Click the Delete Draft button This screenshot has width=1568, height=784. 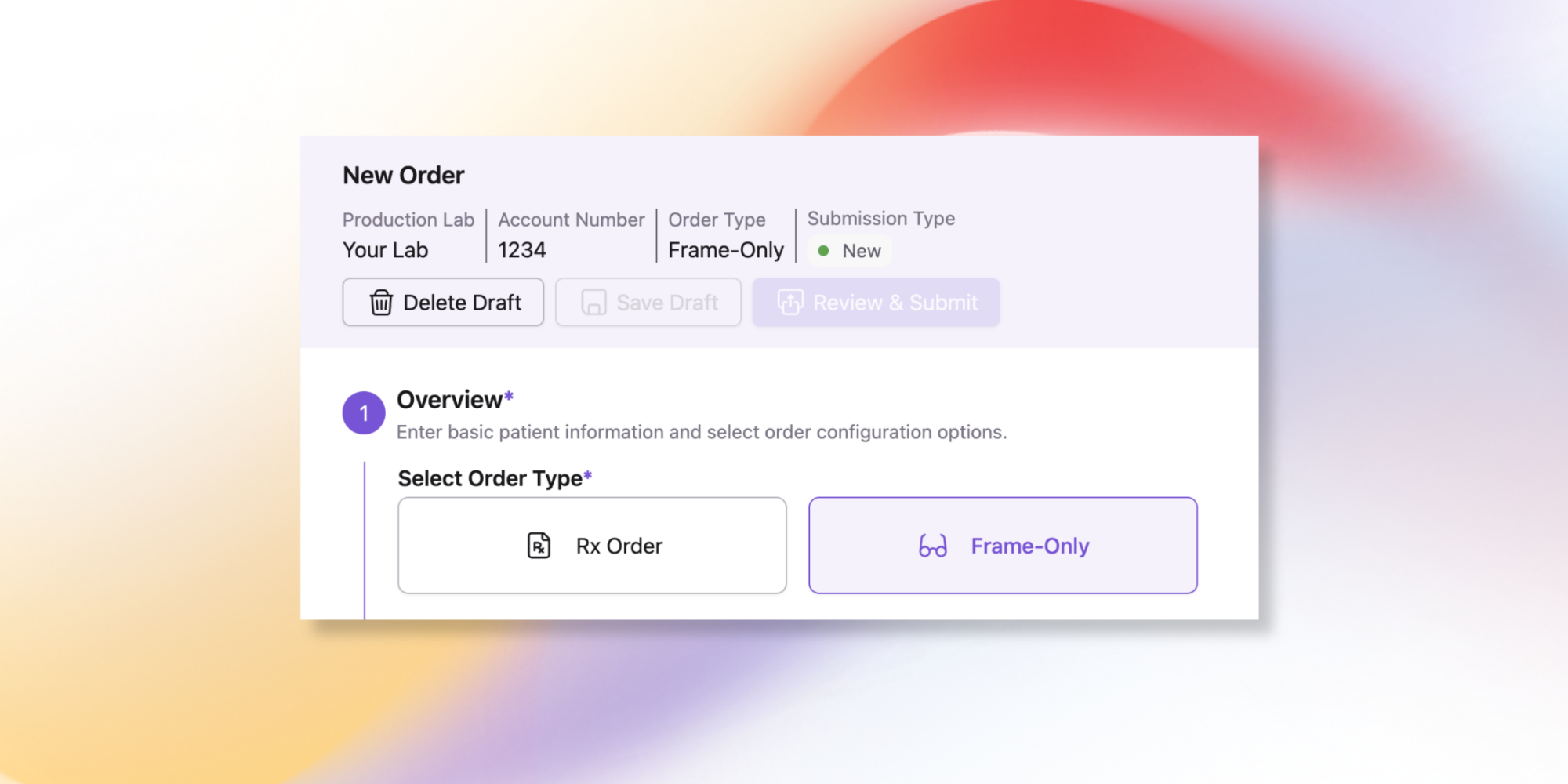coord(443,302)
